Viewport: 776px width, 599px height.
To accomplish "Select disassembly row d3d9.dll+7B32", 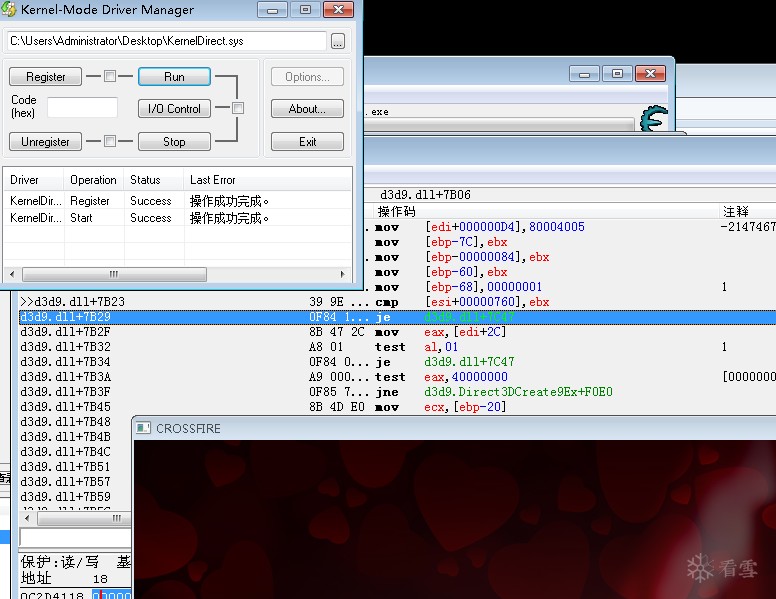I will [397, 347].
